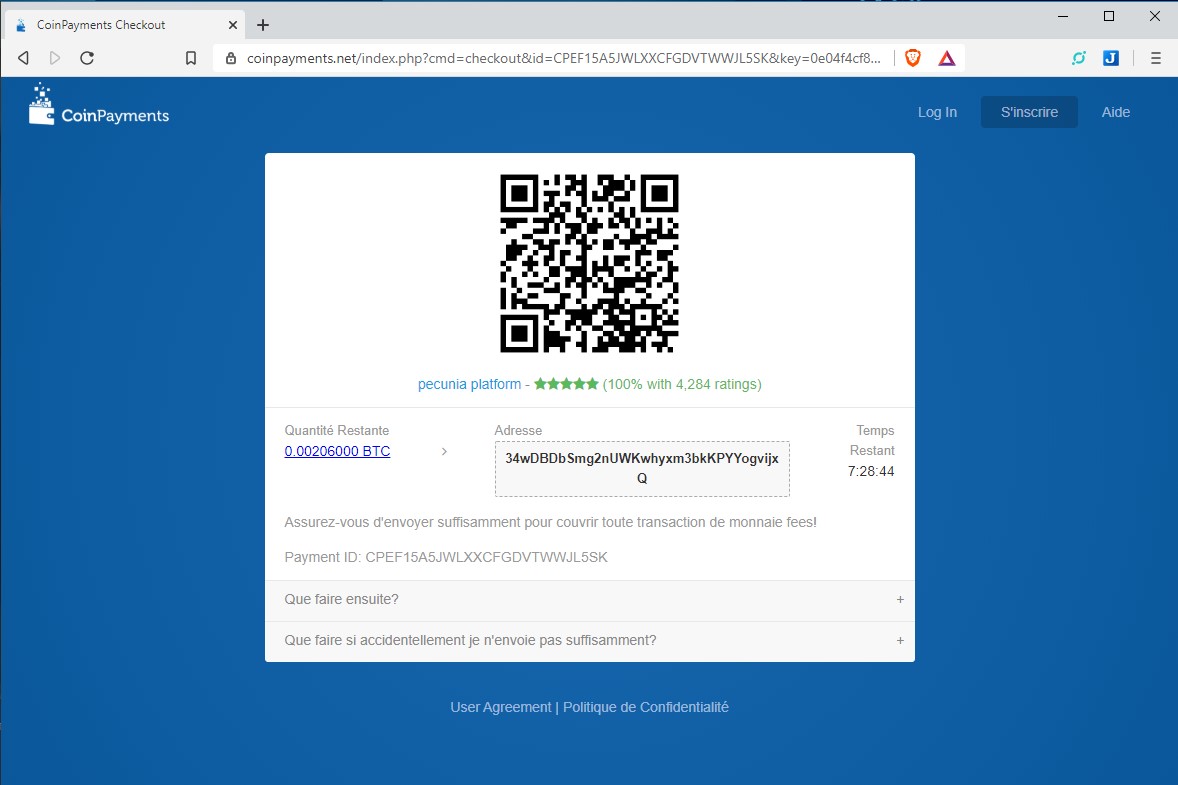Click the 'Adresse' label
1178x785 pixels.
(x=518, y=430)
